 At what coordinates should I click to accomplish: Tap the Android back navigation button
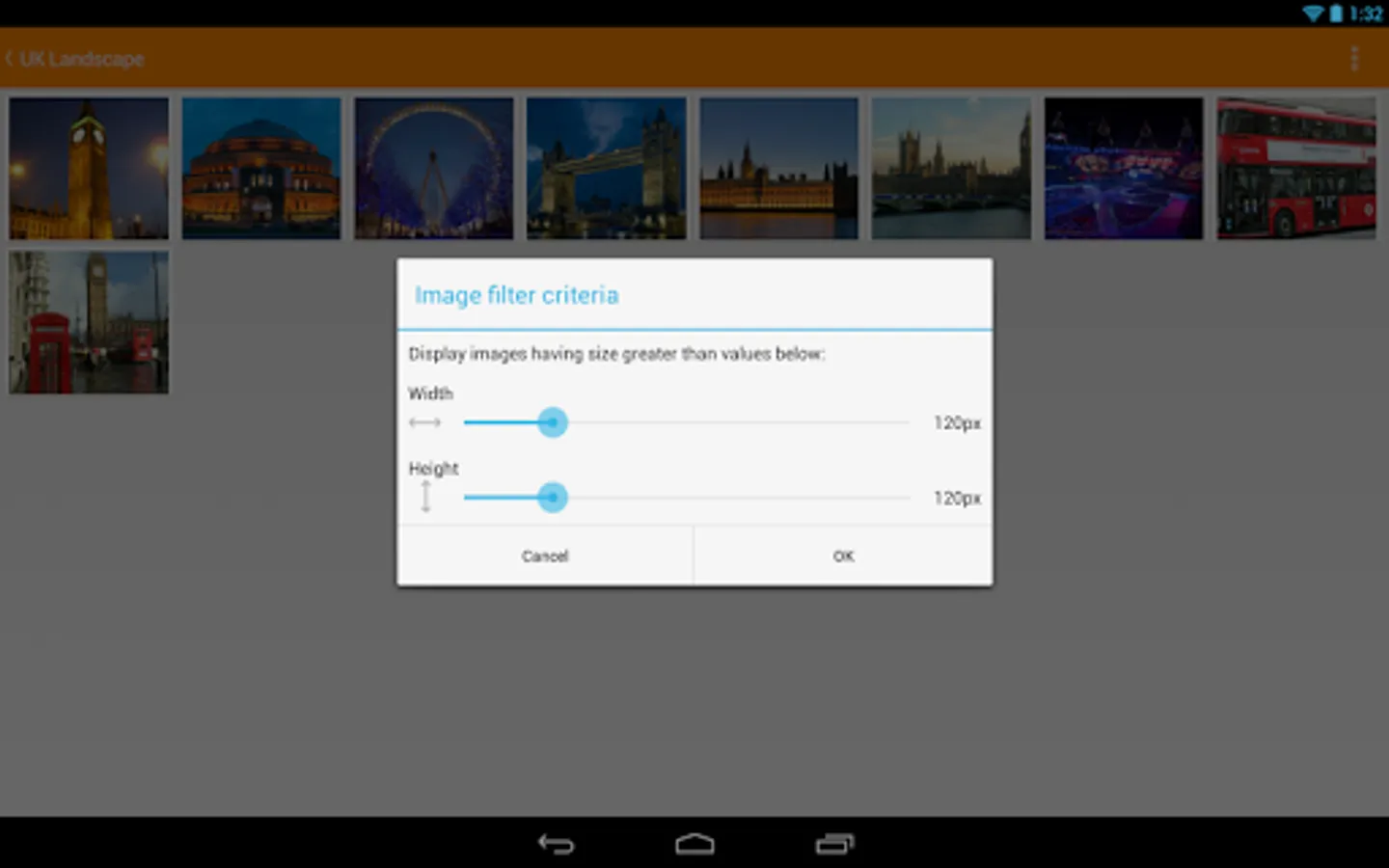[556, 844]
